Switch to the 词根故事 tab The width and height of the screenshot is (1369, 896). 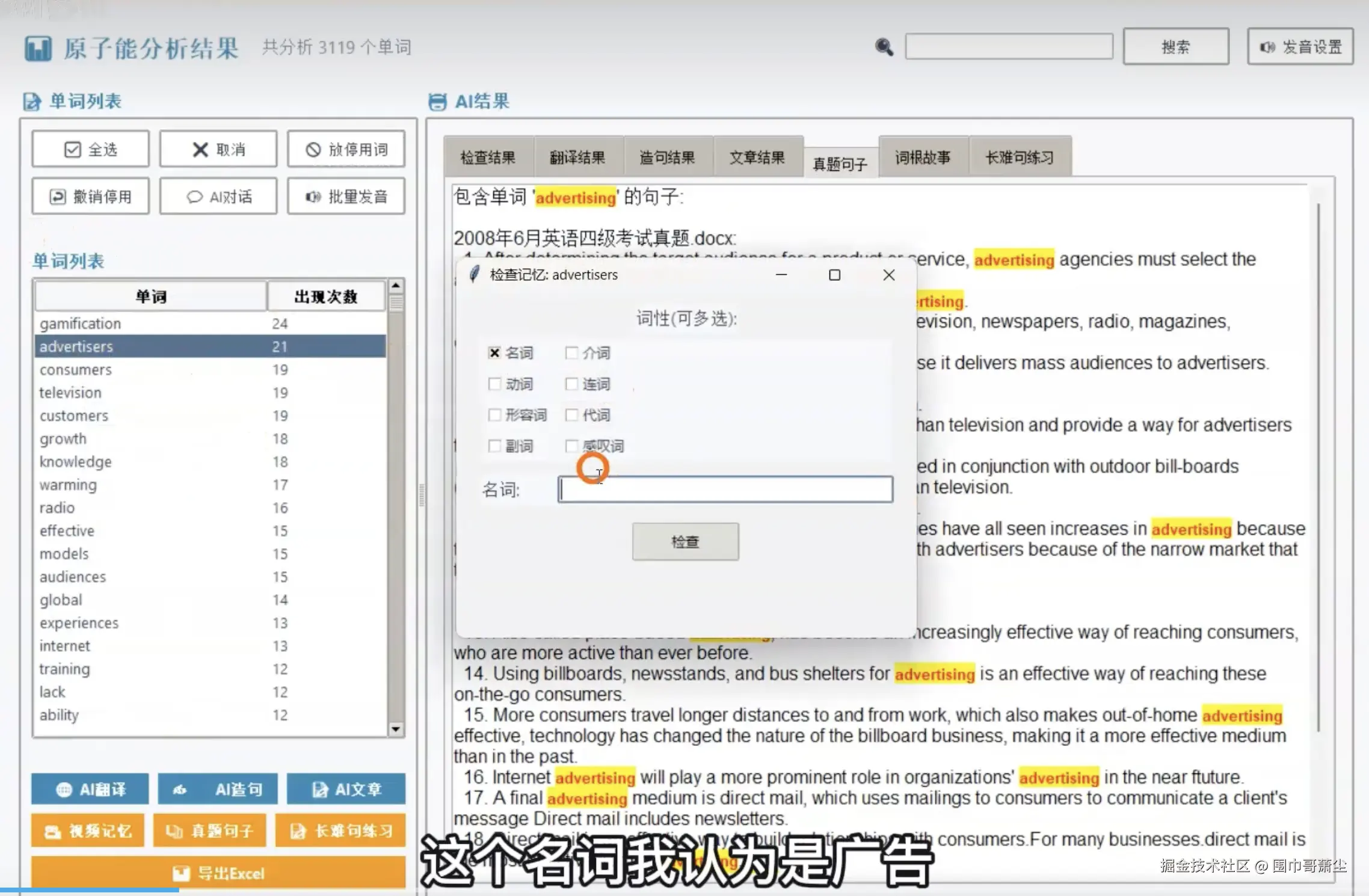tap(923, 157)
